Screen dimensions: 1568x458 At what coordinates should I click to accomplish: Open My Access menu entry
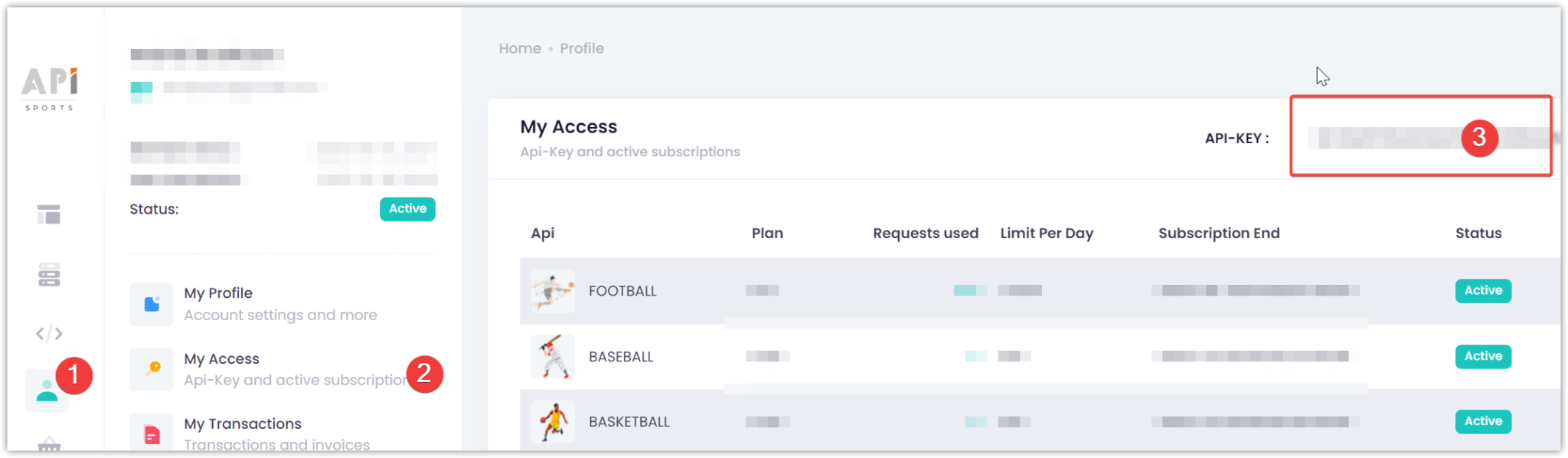pos(295,369)
